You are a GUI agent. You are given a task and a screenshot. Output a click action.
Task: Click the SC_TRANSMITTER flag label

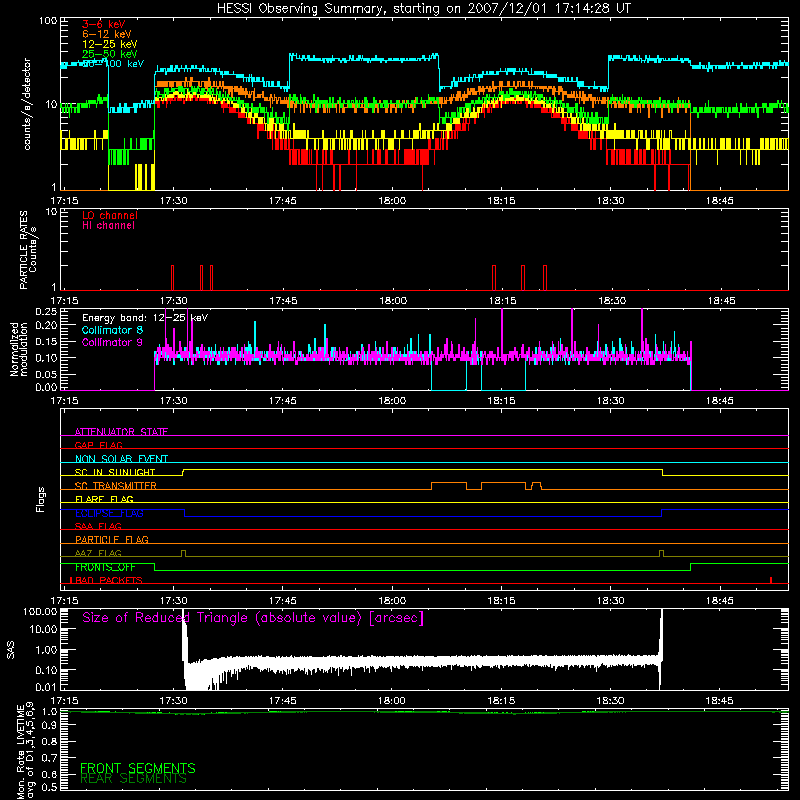coord(116,485)
